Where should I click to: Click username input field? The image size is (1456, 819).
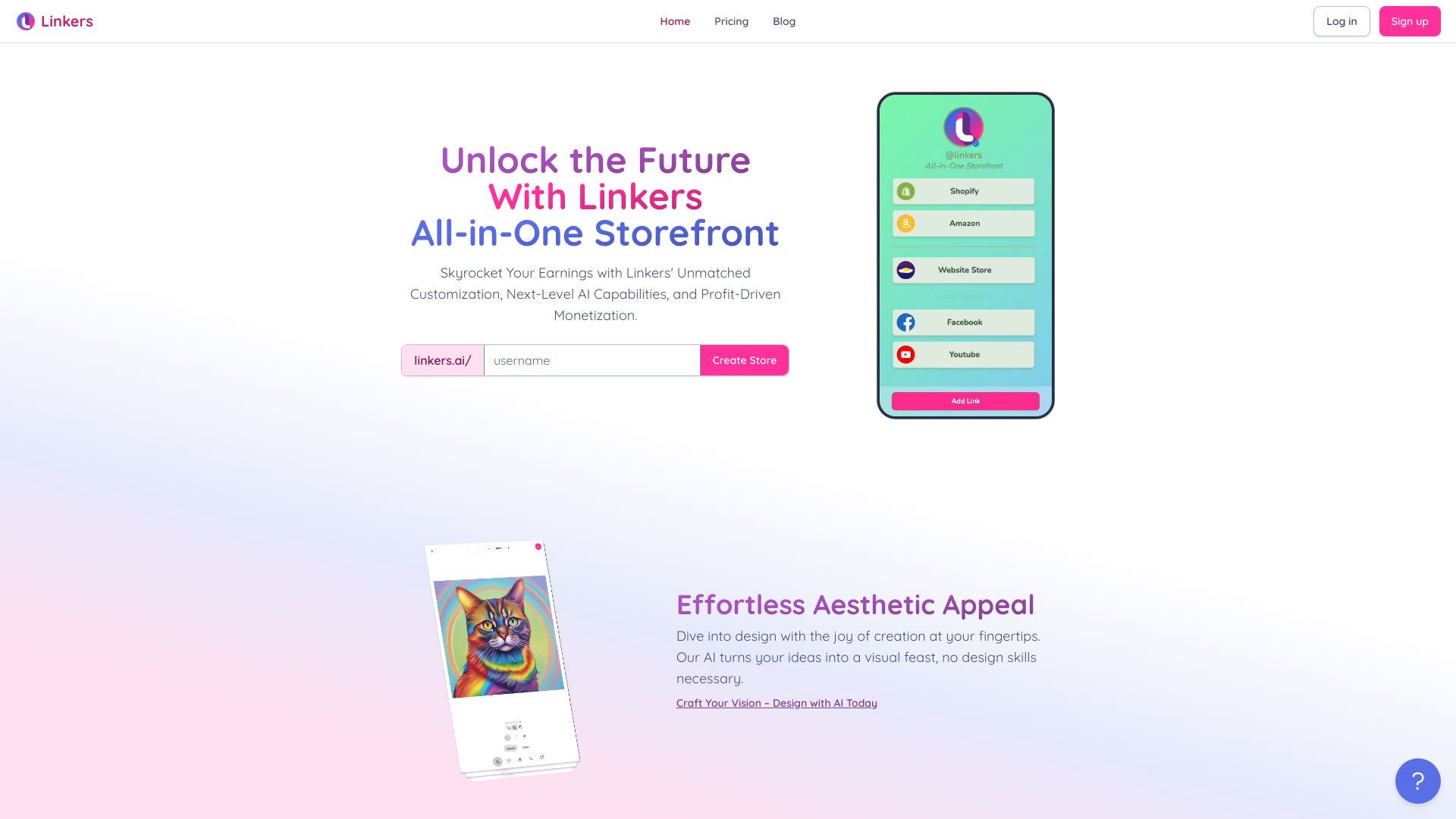tap(591, 360)
